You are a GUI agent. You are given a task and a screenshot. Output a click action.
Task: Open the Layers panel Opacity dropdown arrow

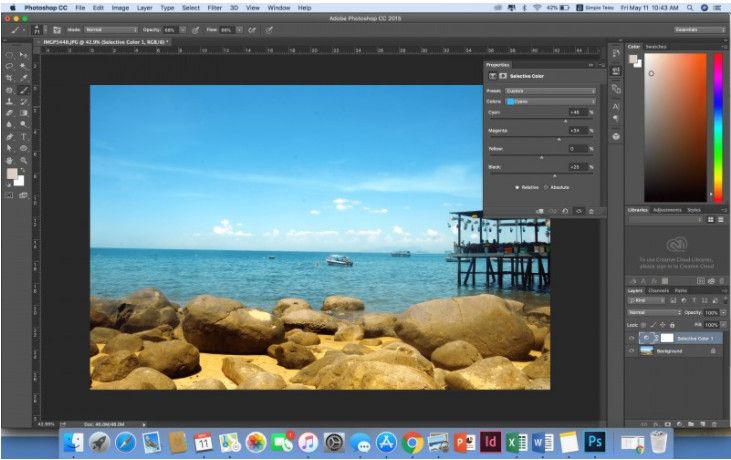pyautogui.click(x=723, y=312)
